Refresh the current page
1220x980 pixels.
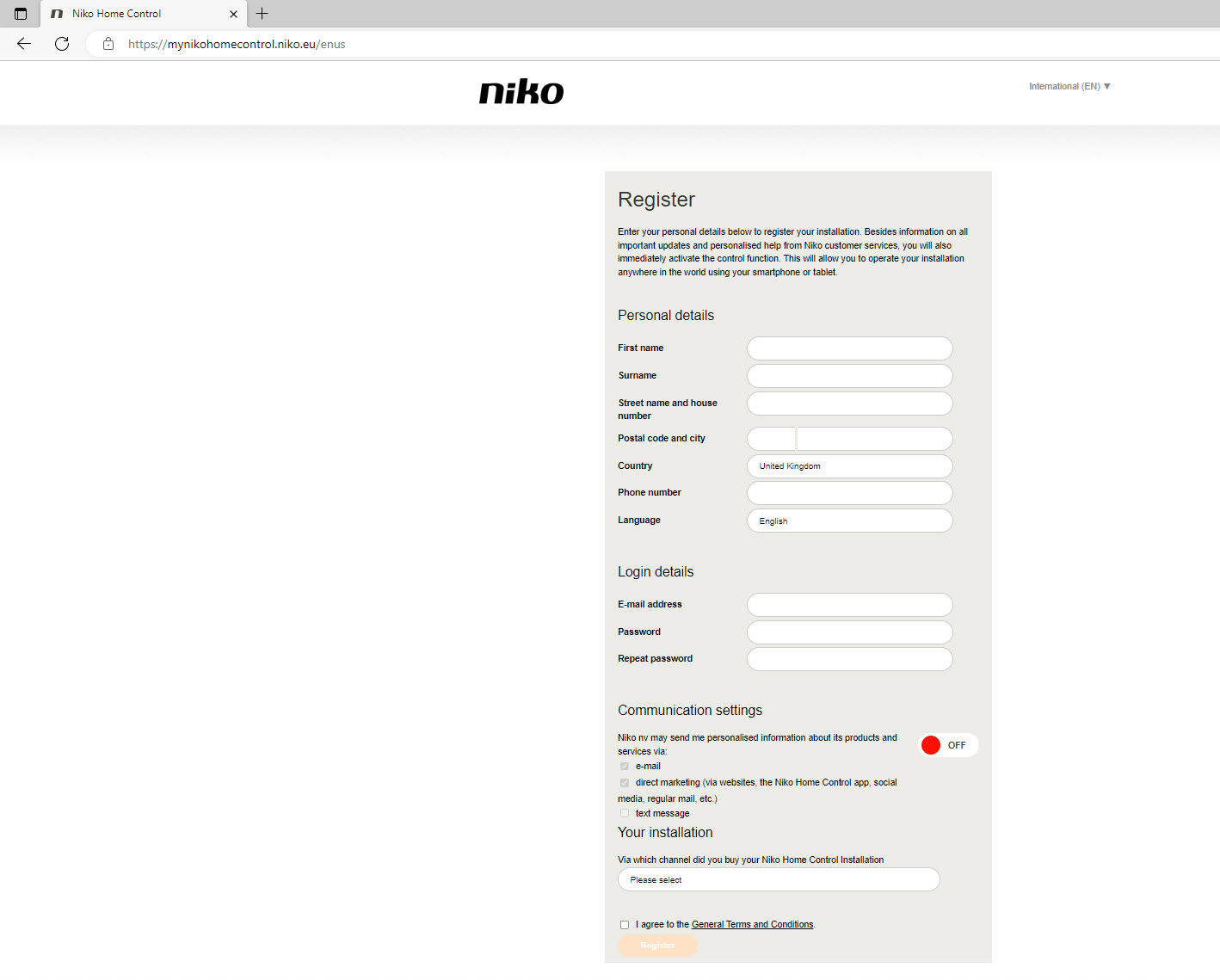61,44
